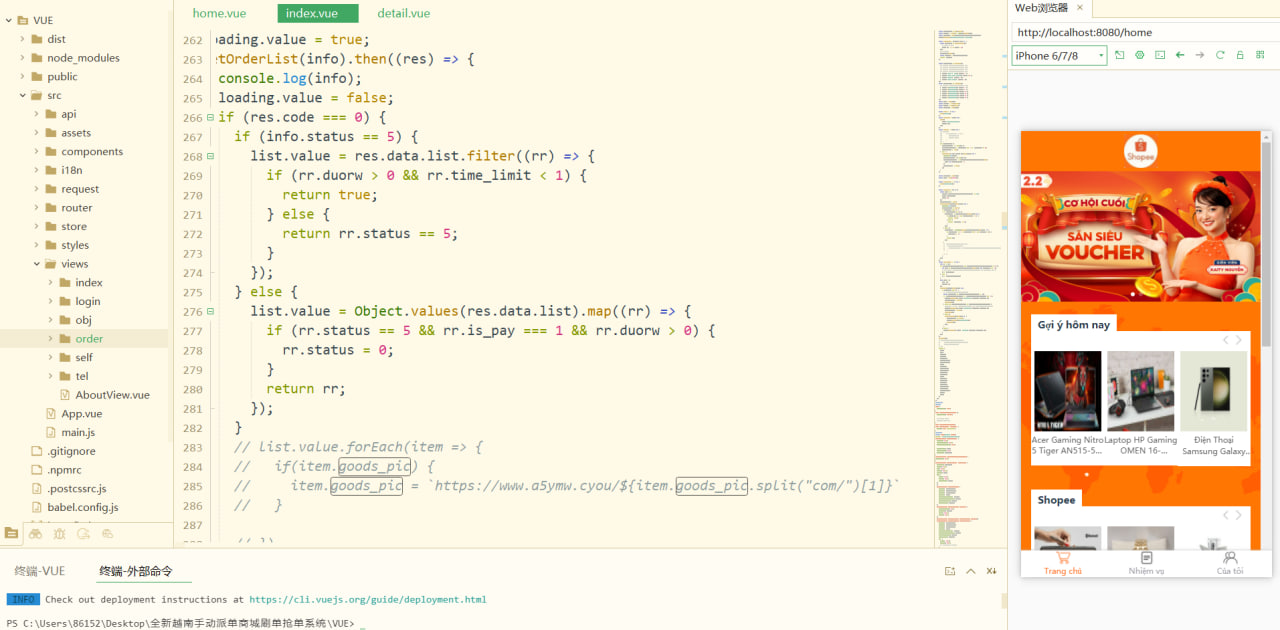1280x630 pixels.
Task: Click the browser refresh icon
Action: tap(1220, 56)
